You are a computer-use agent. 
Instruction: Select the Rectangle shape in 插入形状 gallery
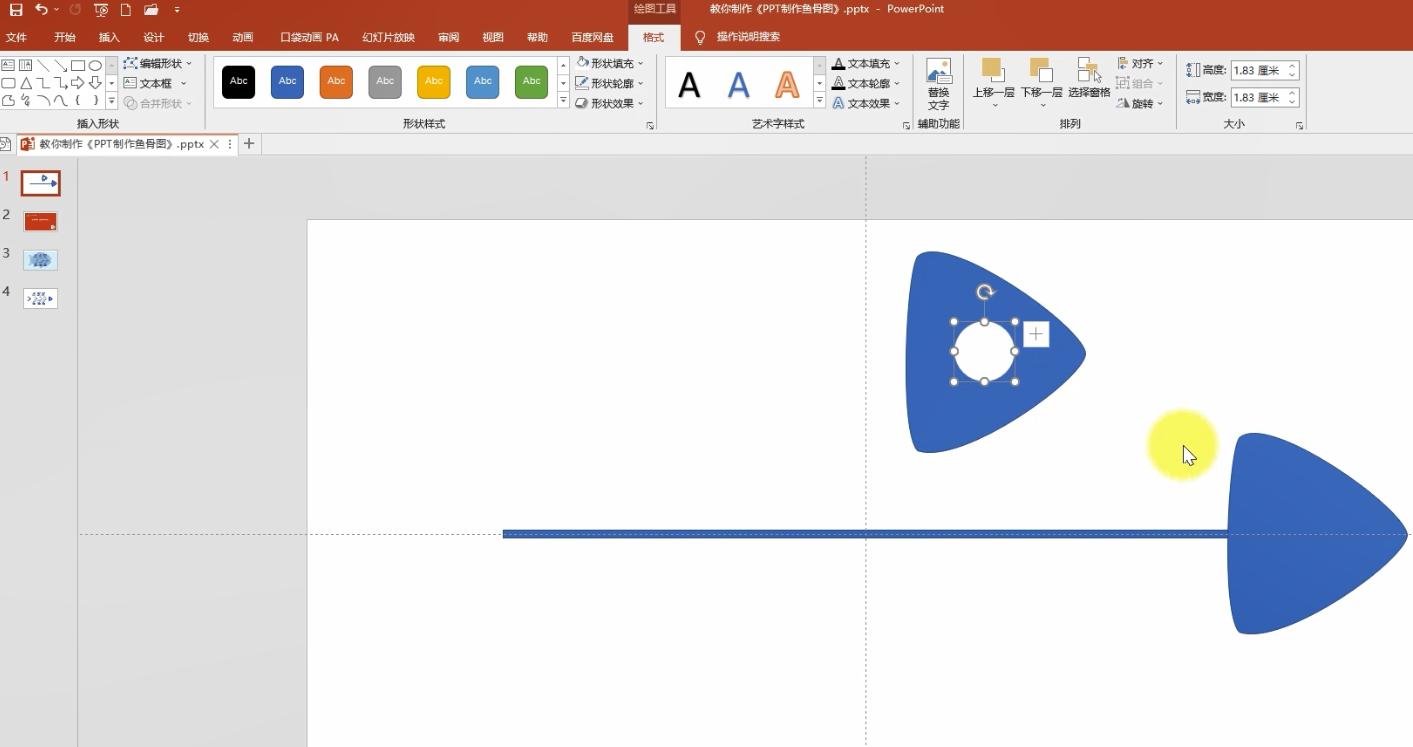[78, 64]
